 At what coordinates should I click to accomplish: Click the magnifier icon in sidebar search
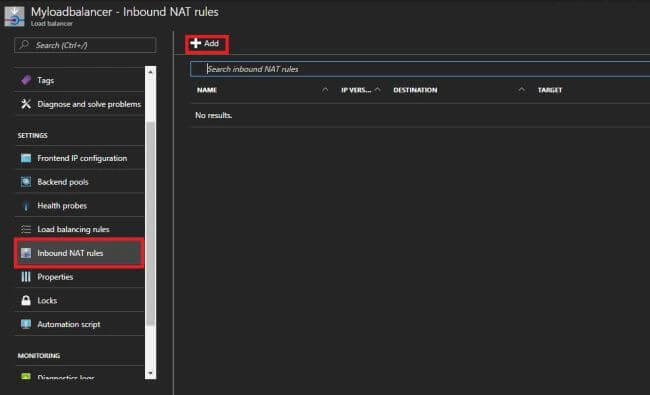click(24, 44)
